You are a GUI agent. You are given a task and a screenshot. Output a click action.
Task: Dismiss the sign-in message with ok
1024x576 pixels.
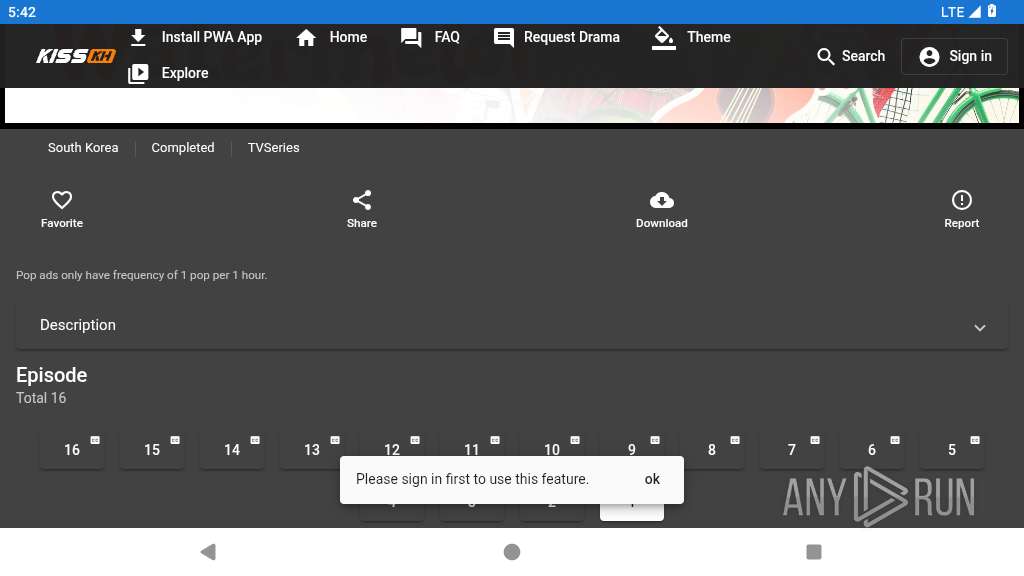(652, 479)
